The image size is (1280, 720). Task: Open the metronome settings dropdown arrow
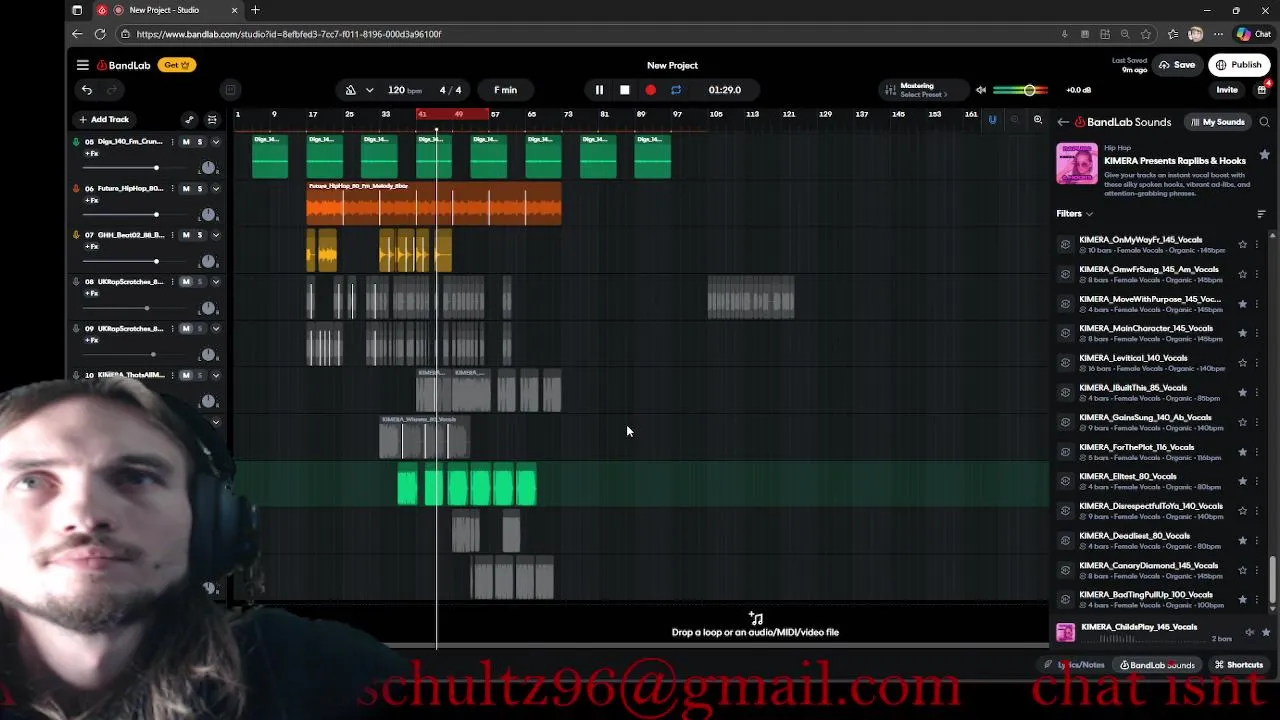click(369, 90)
